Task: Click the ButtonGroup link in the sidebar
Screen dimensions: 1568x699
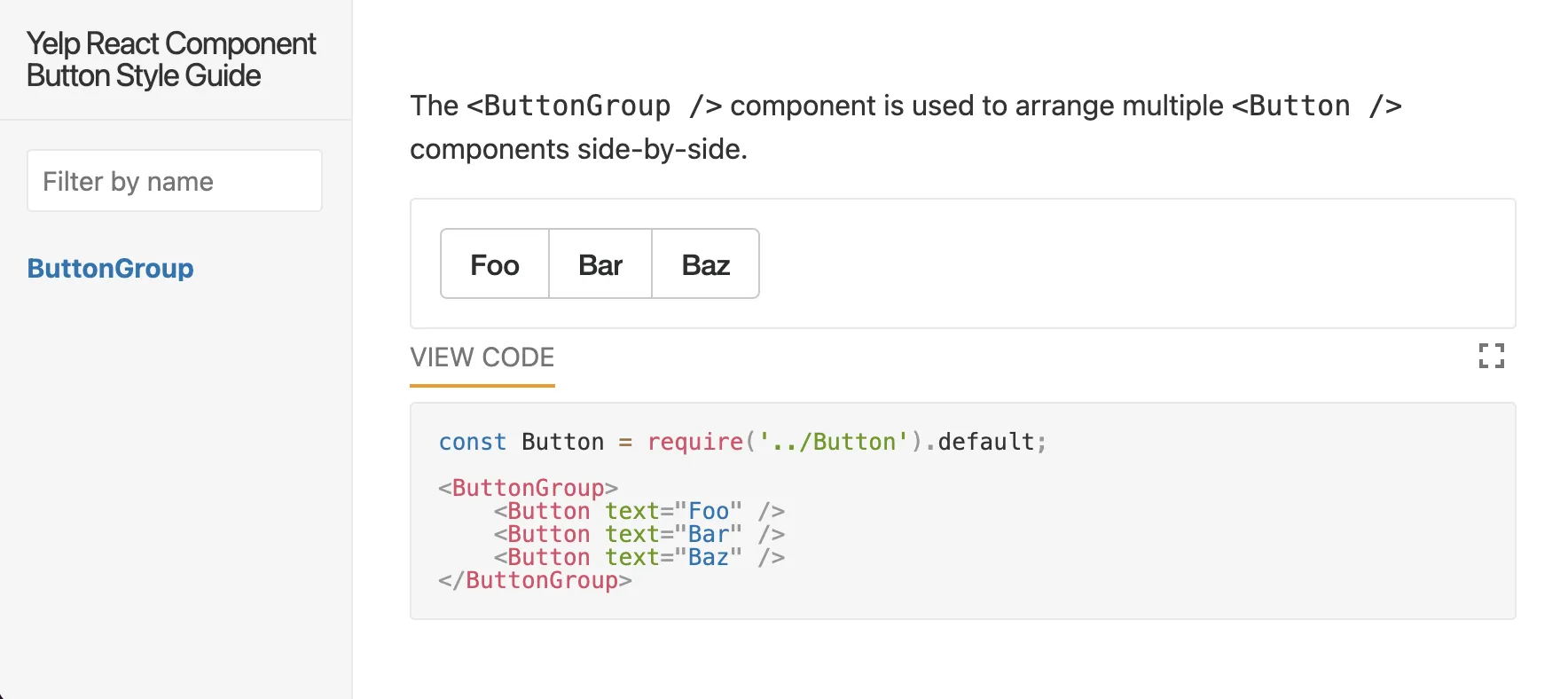Action: click(x=110, y=268)
